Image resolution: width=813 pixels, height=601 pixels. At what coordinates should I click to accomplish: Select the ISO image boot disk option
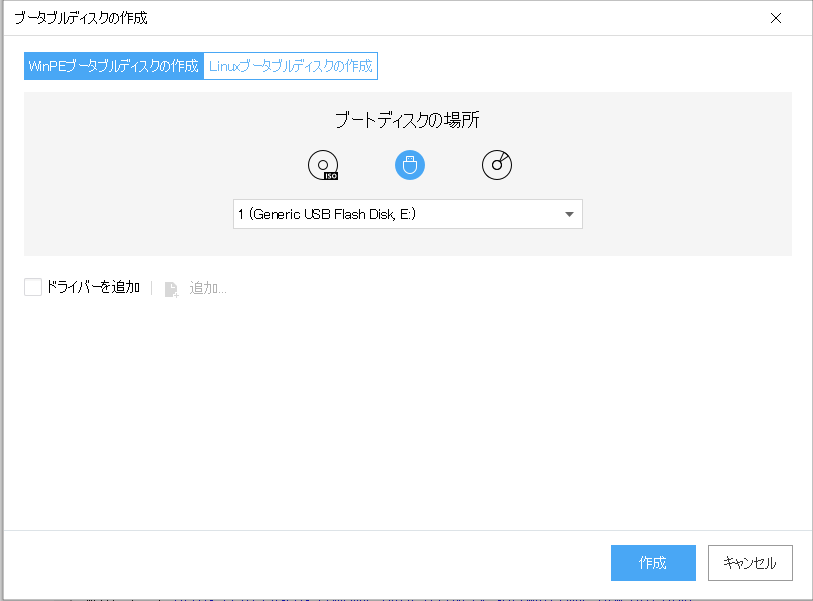[323, 165]
